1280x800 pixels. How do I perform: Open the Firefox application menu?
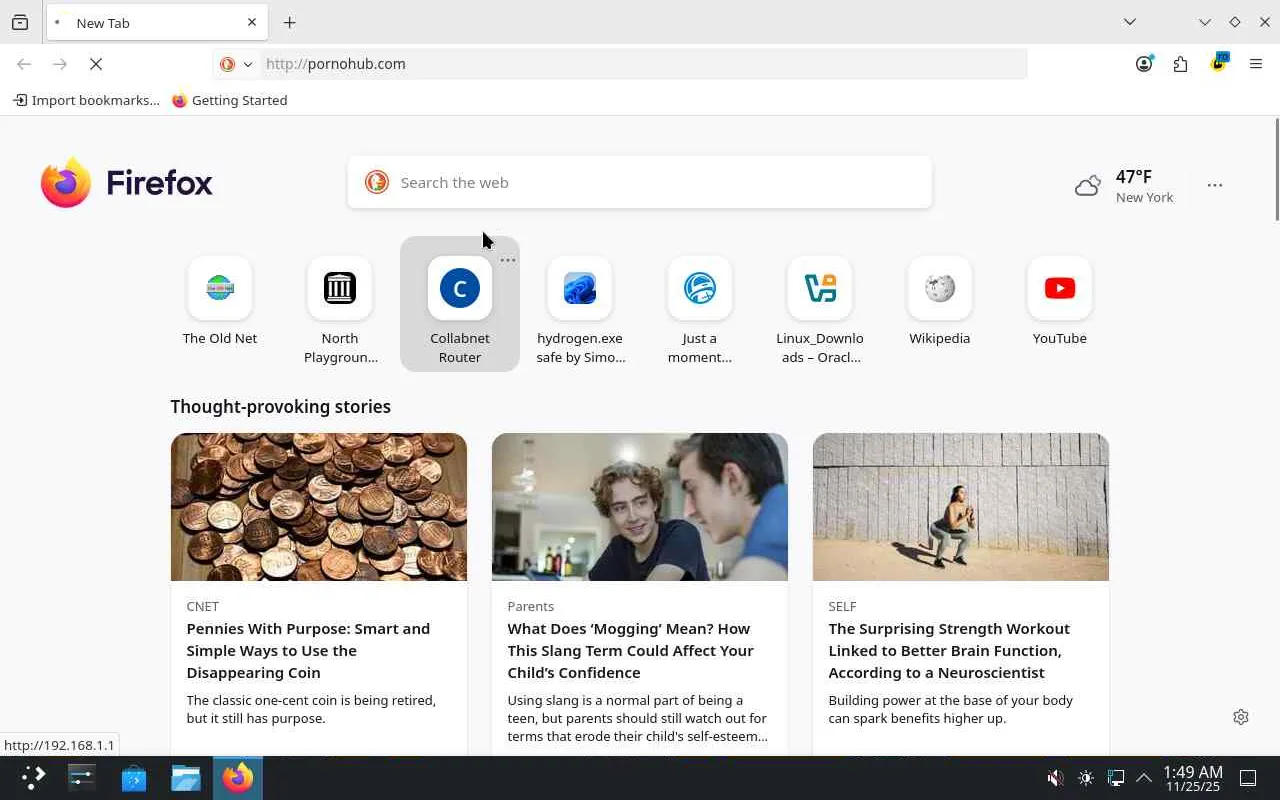click(1256, 64)
